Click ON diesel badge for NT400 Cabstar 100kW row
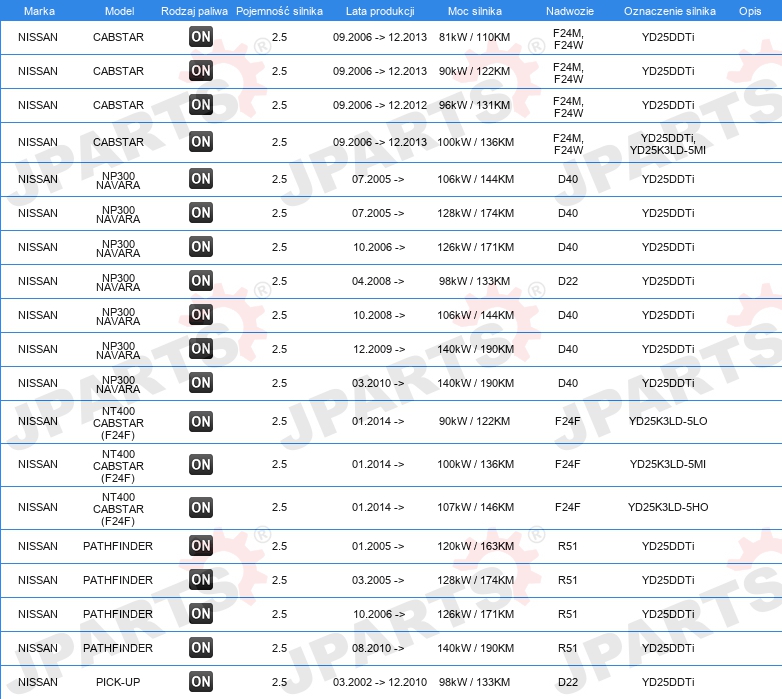 [201, 464]
